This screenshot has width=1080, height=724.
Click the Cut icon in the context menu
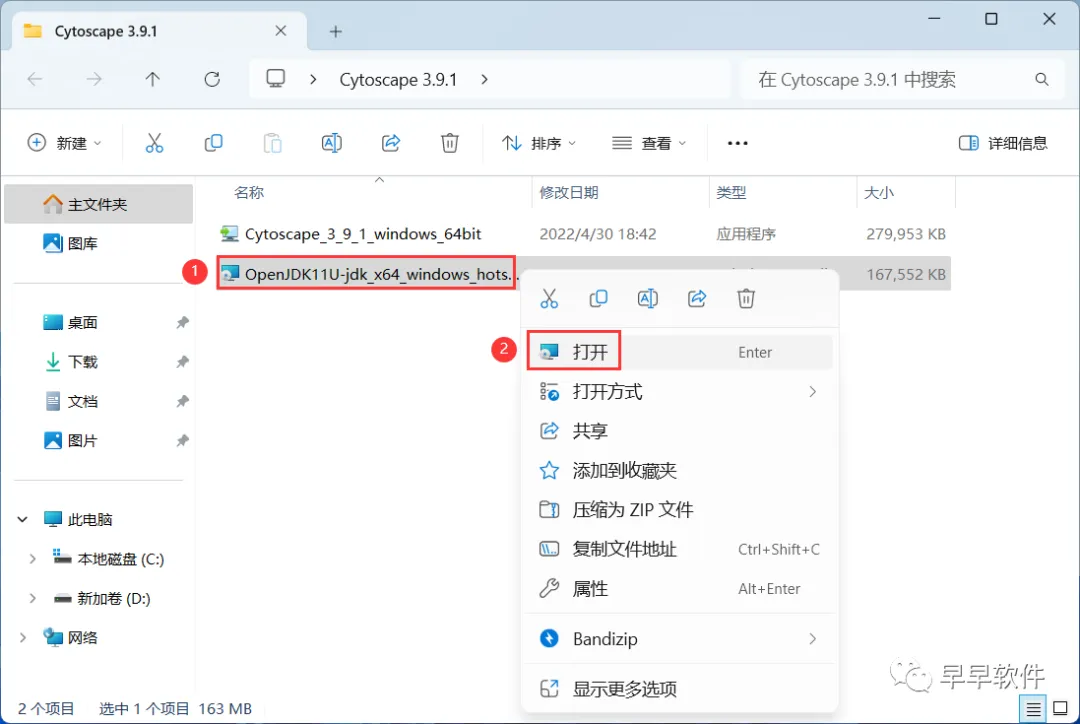[x=549, y=298]
